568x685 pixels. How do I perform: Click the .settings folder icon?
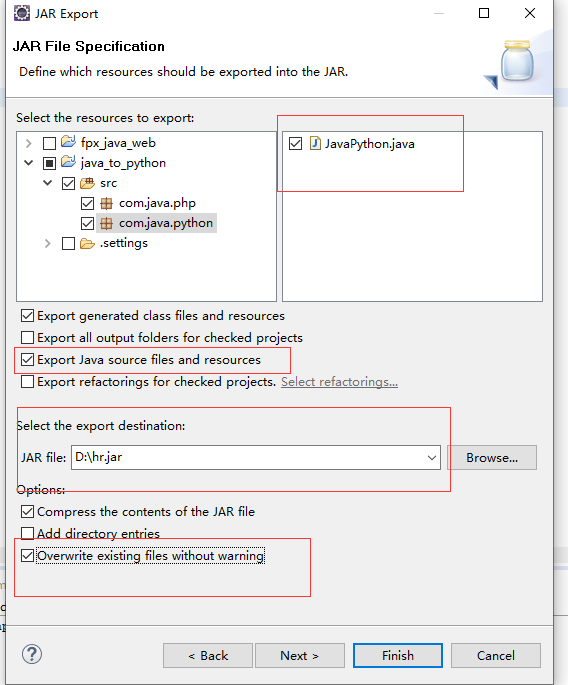87,243
